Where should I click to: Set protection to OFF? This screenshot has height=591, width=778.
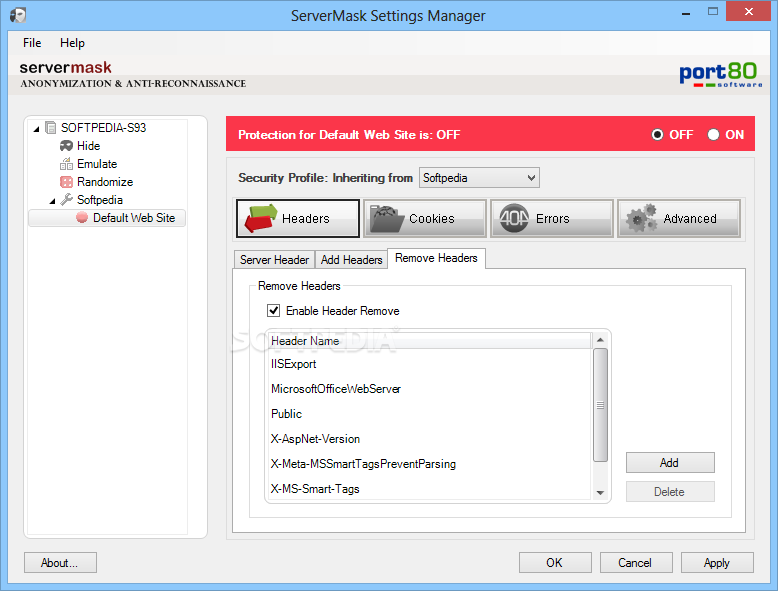(x=657, y=134)
